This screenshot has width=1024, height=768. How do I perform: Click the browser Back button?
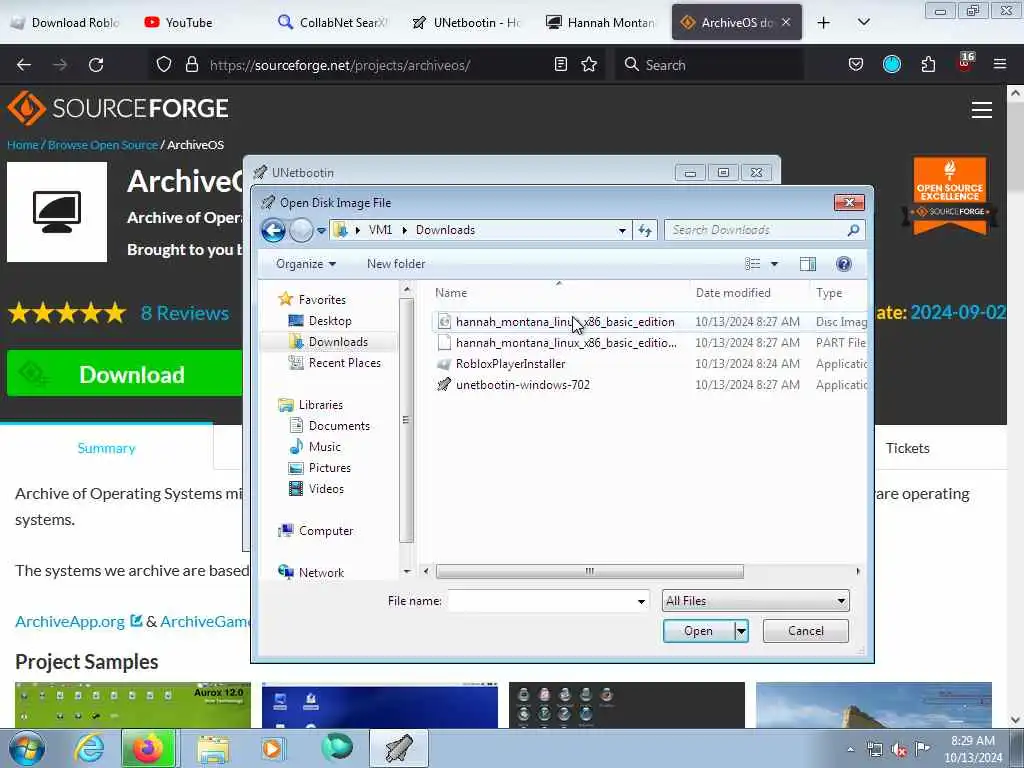tap(24, 65)
